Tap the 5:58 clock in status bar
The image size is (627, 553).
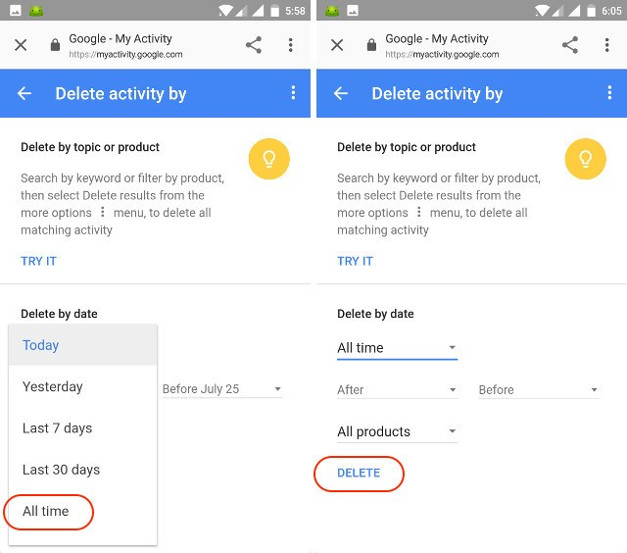coord(295,11)
